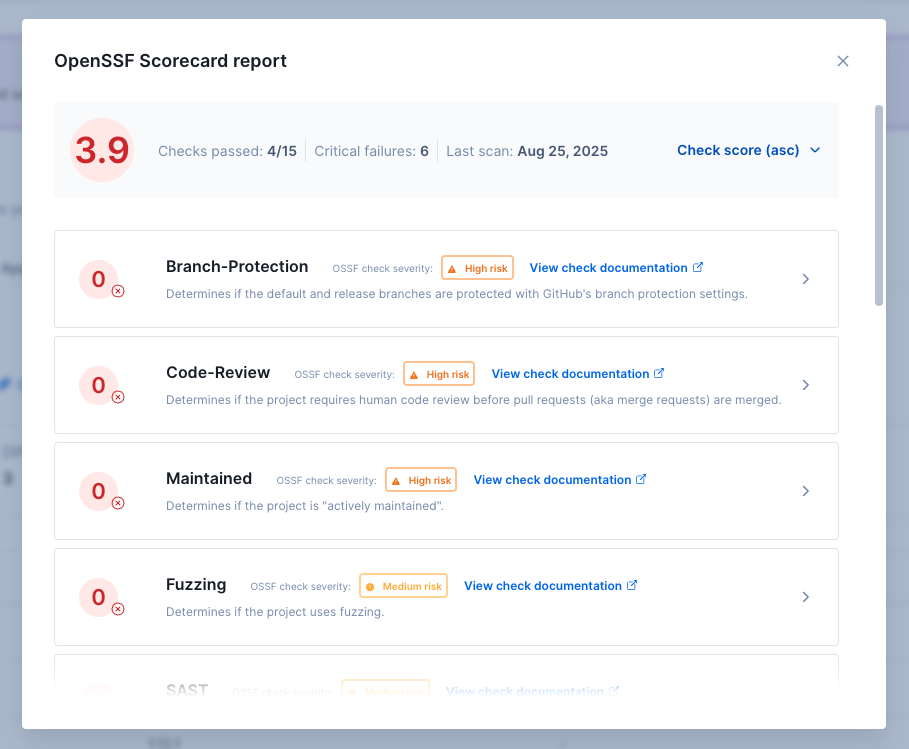
Task: Expand the Code-Review check details chevron
Action: (806, 385)
